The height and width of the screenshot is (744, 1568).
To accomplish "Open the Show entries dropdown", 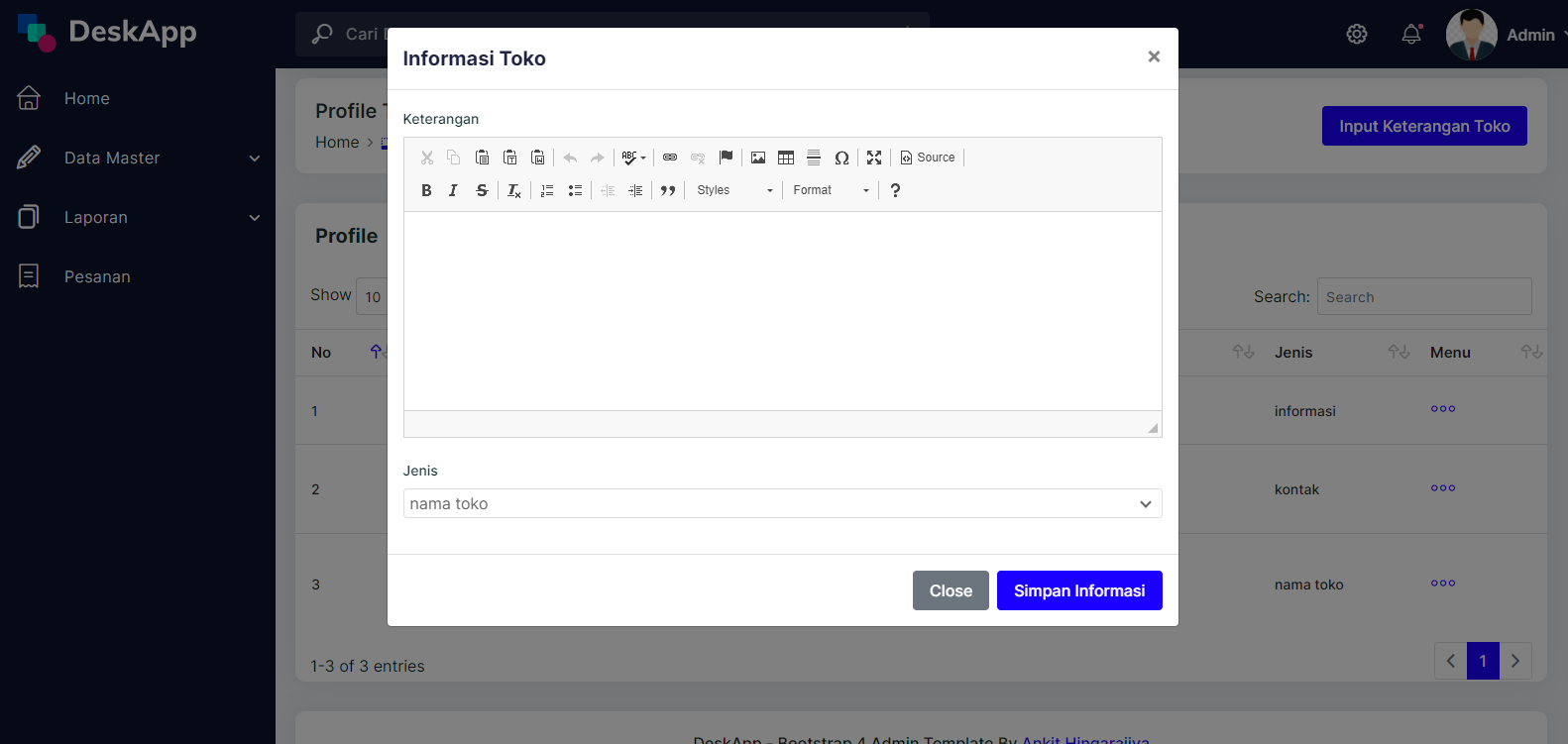I will tap(372, 296).
